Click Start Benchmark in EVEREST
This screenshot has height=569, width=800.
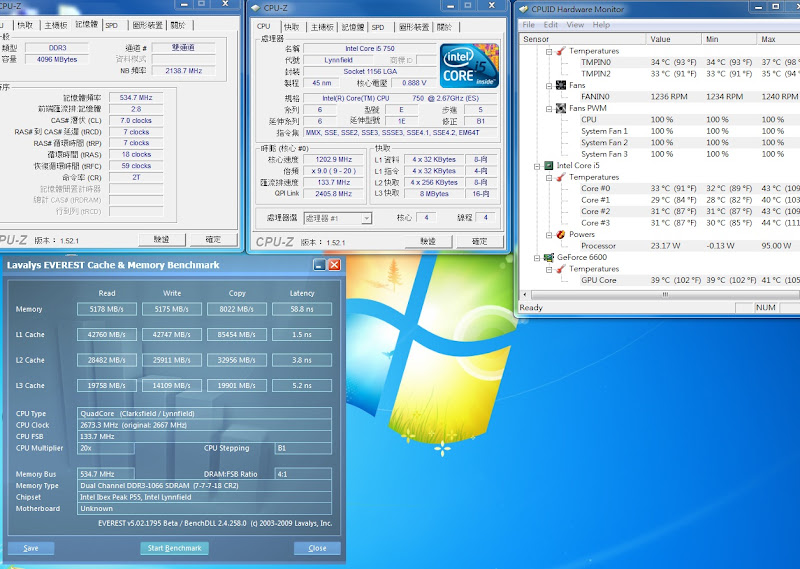coord(174,548)
